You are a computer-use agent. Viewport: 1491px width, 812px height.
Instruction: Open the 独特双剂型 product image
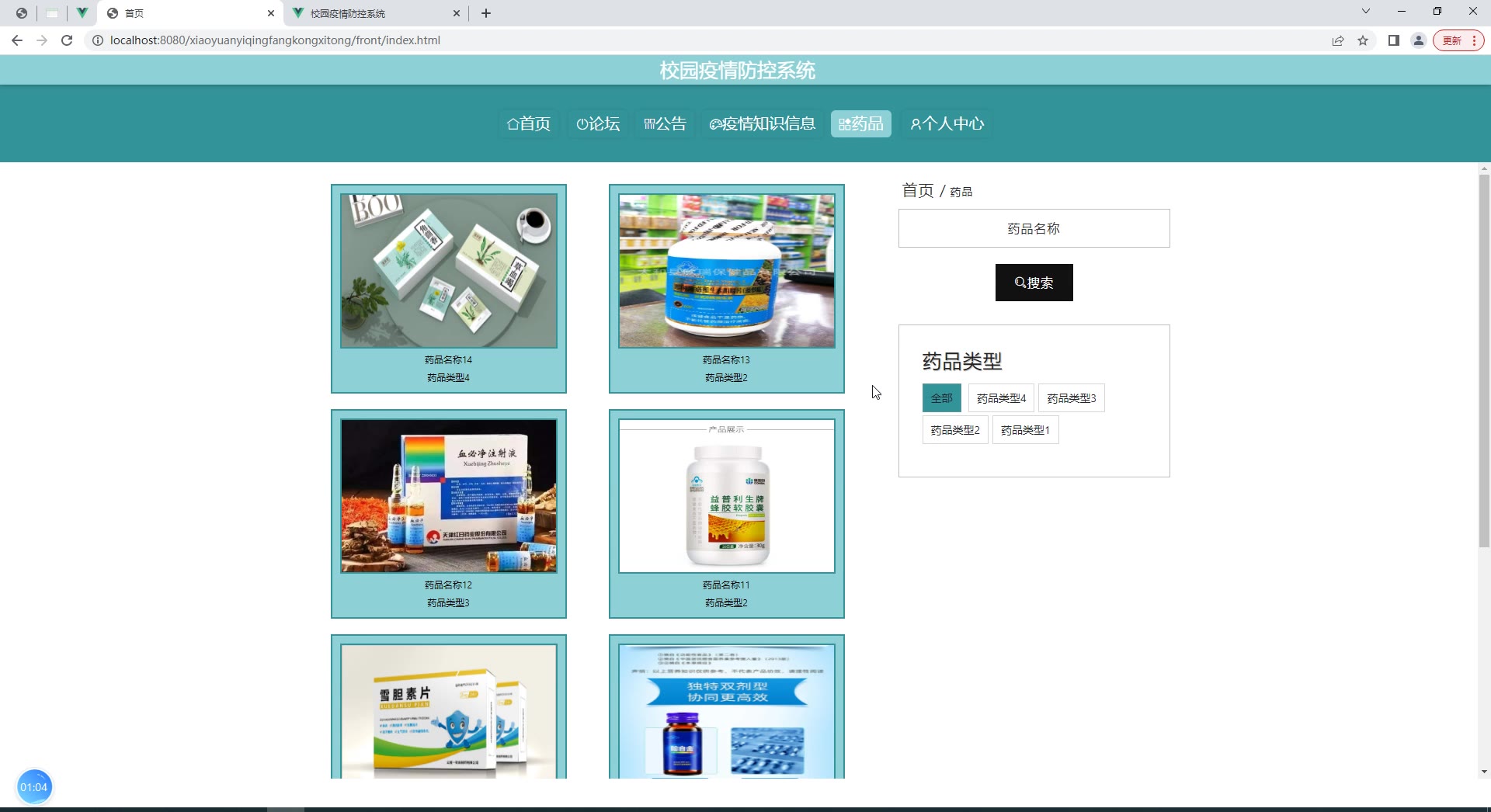727,711
